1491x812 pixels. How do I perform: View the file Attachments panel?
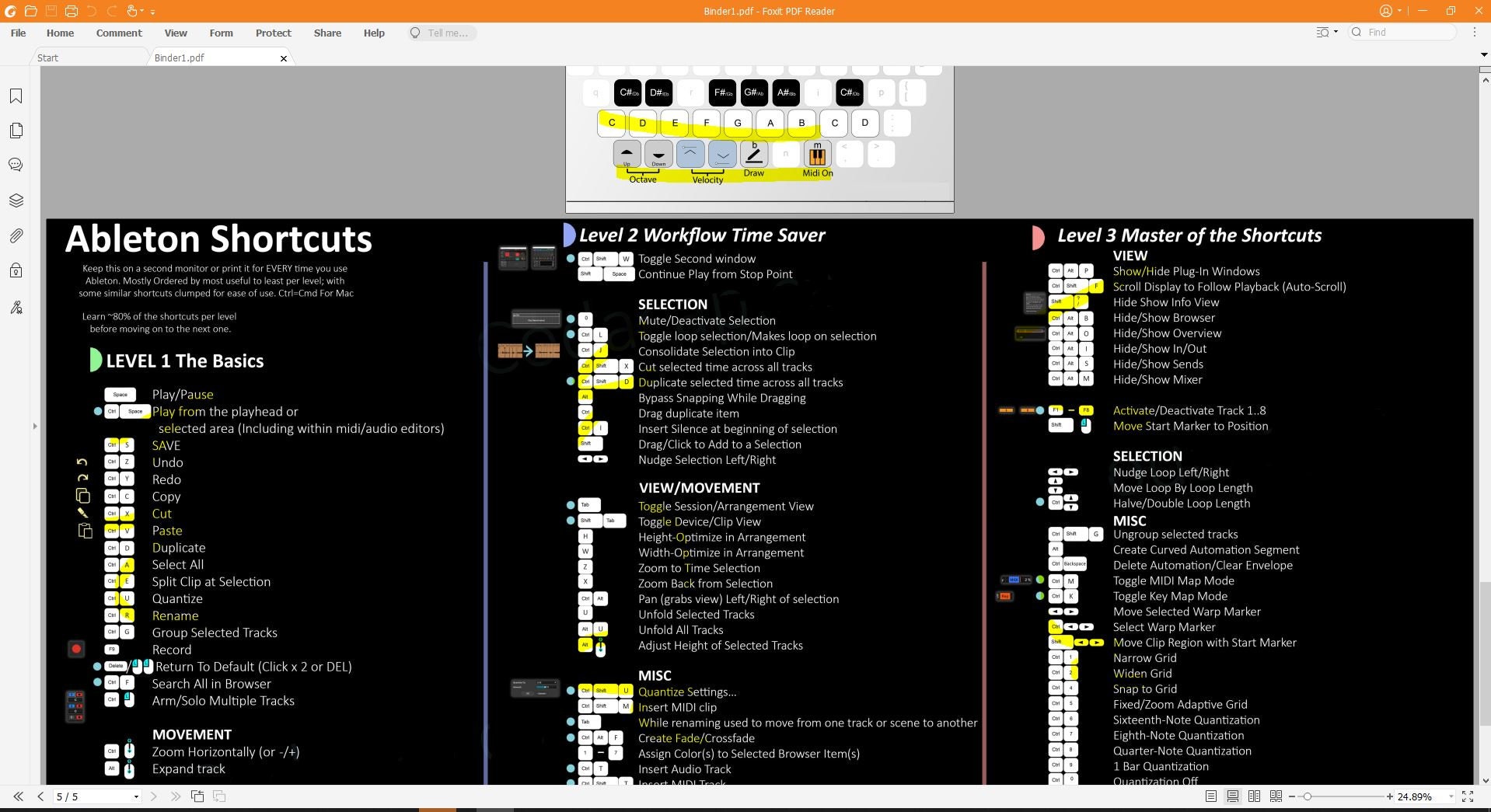(x=16, y=235)
